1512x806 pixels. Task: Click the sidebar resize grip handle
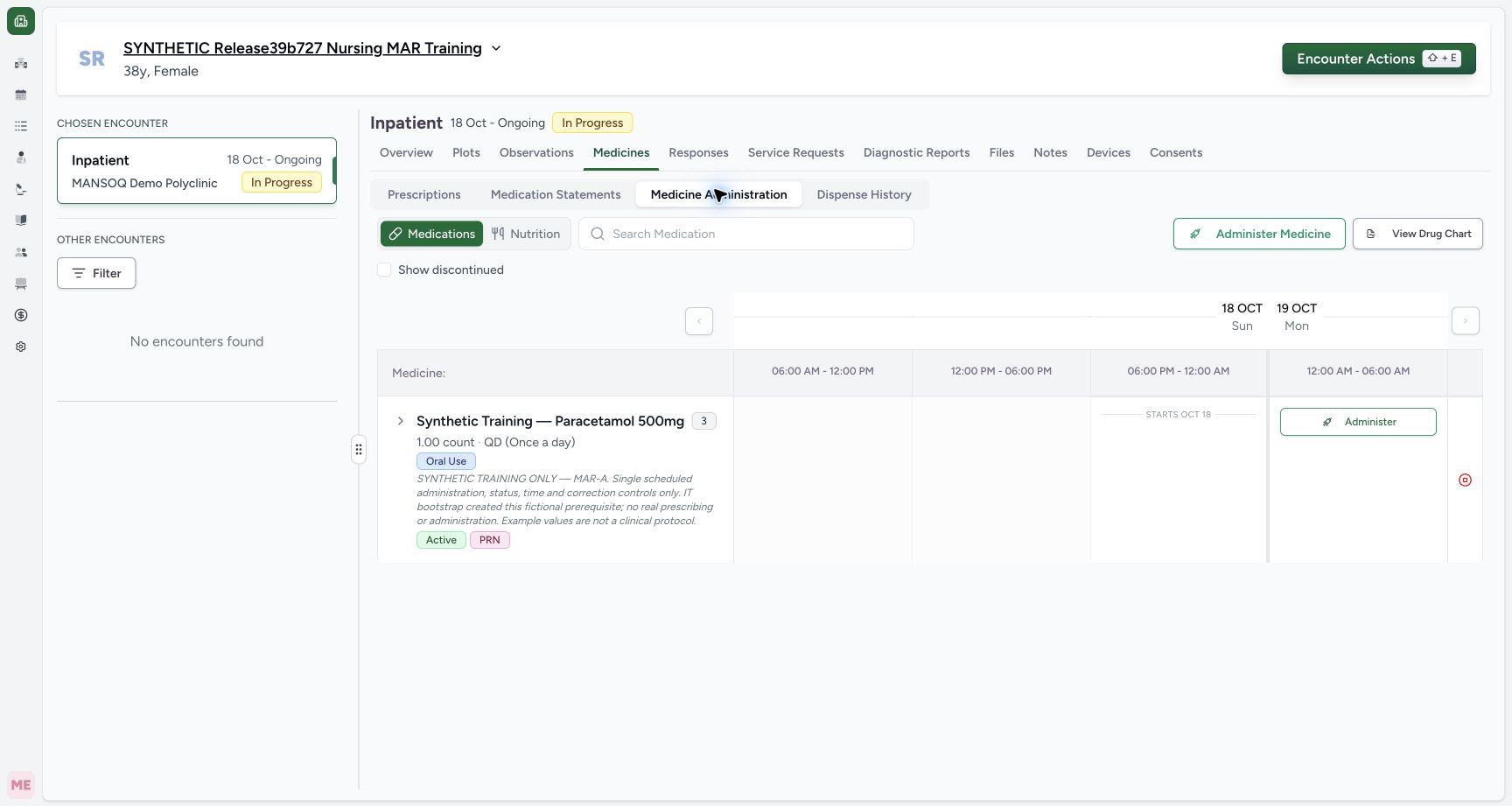tap(359, 449)
